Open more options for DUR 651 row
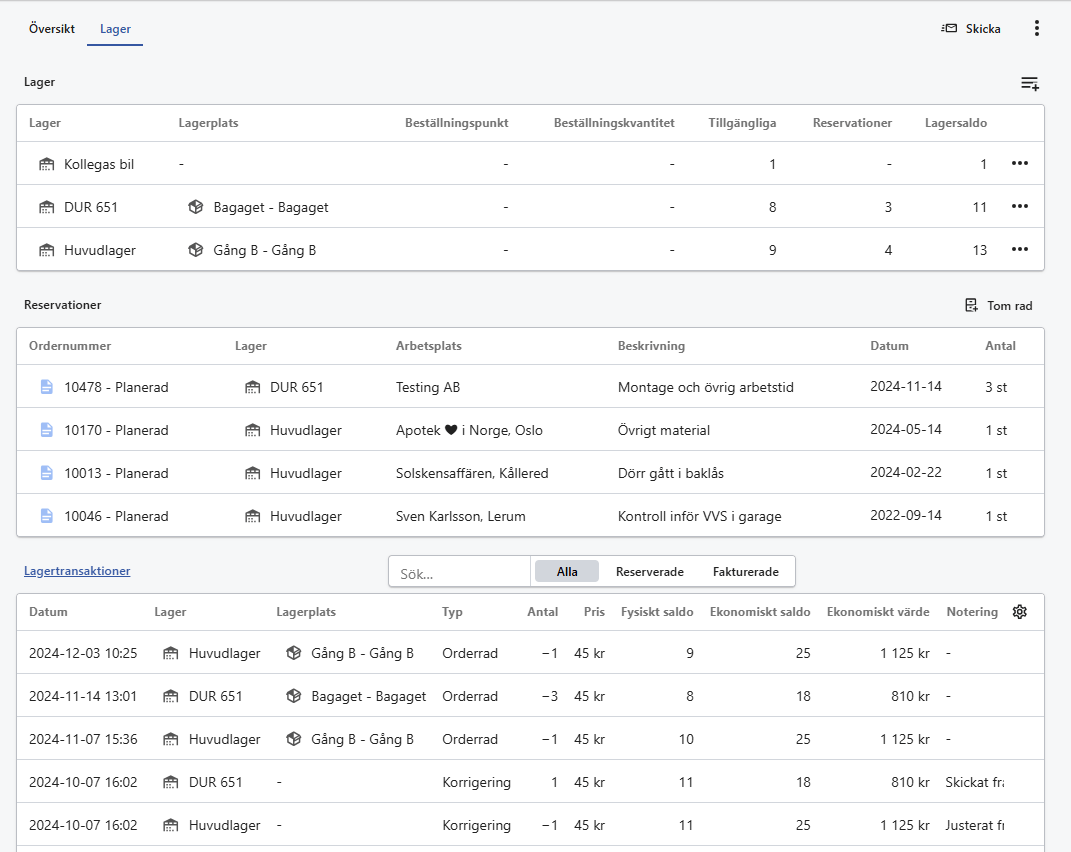This screenshot has width=1071, height=852. pyautogui.click(x=1019, y=207)
